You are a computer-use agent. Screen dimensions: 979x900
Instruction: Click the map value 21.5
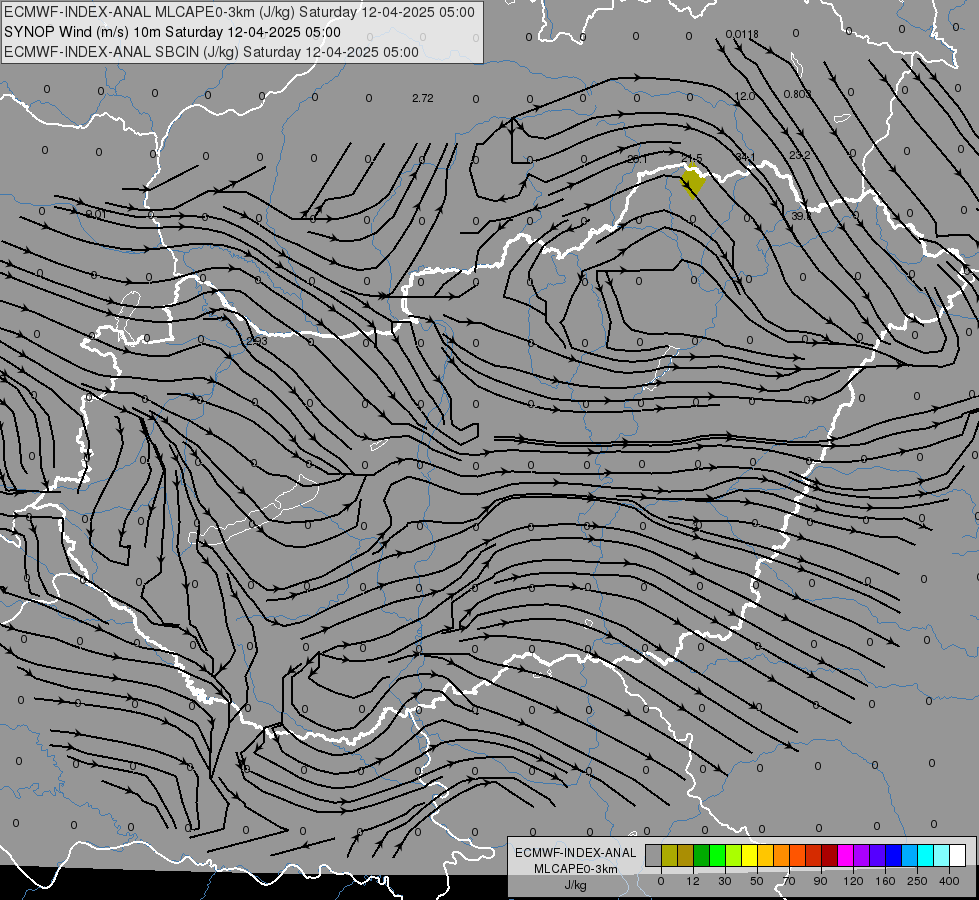(x=692, y=158)
